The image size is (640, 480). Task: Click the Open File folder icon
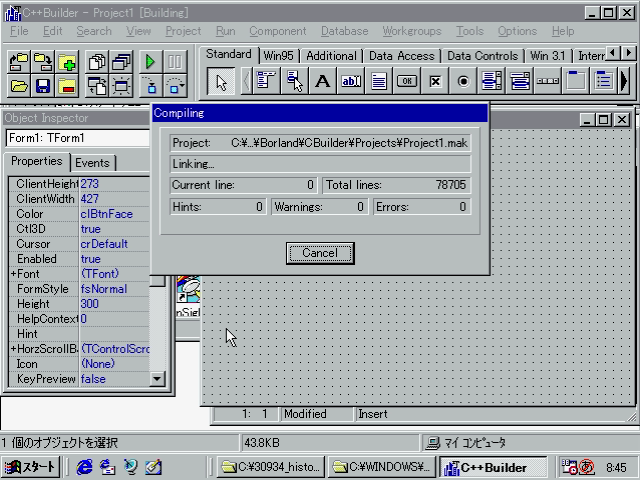[x=19, y=86]
